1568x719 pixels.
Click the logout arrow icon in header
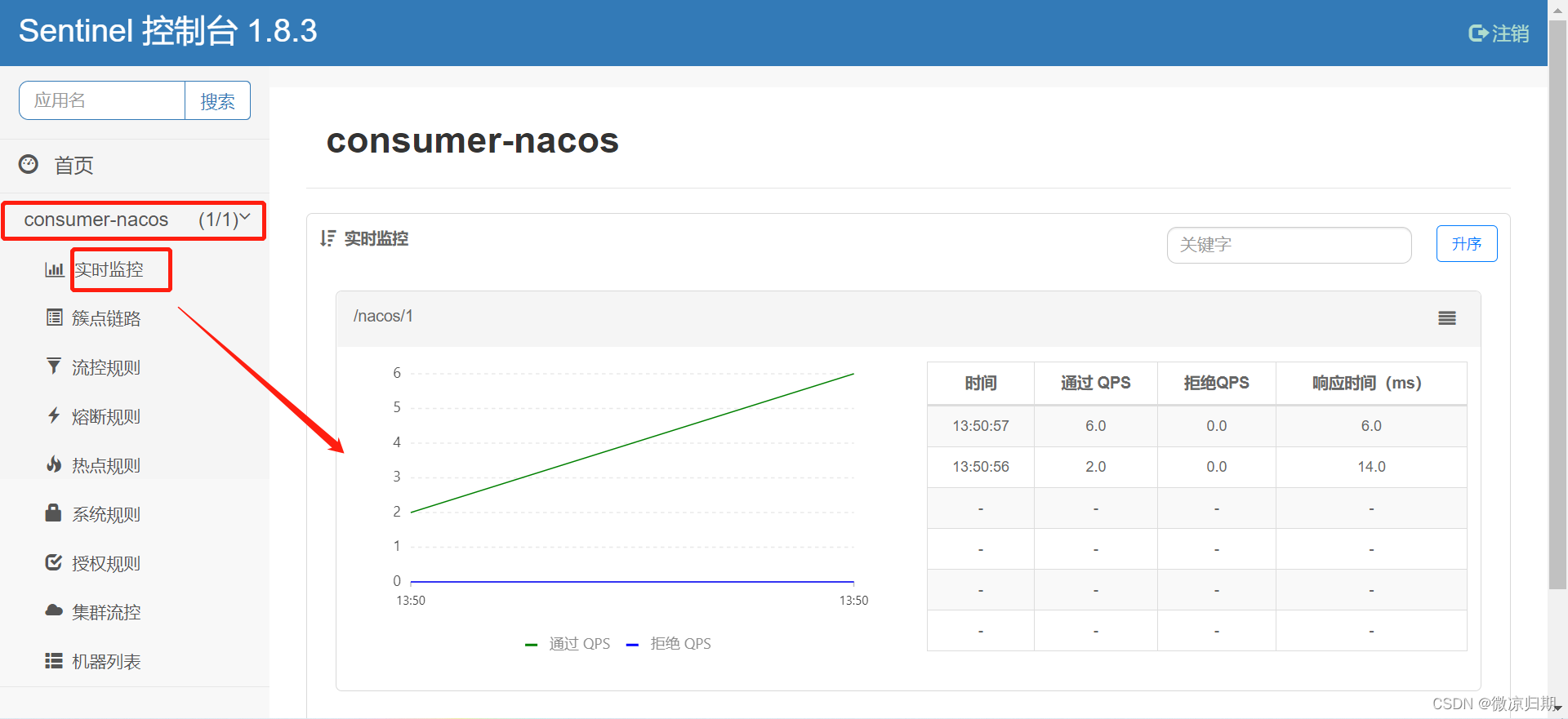1478,33
